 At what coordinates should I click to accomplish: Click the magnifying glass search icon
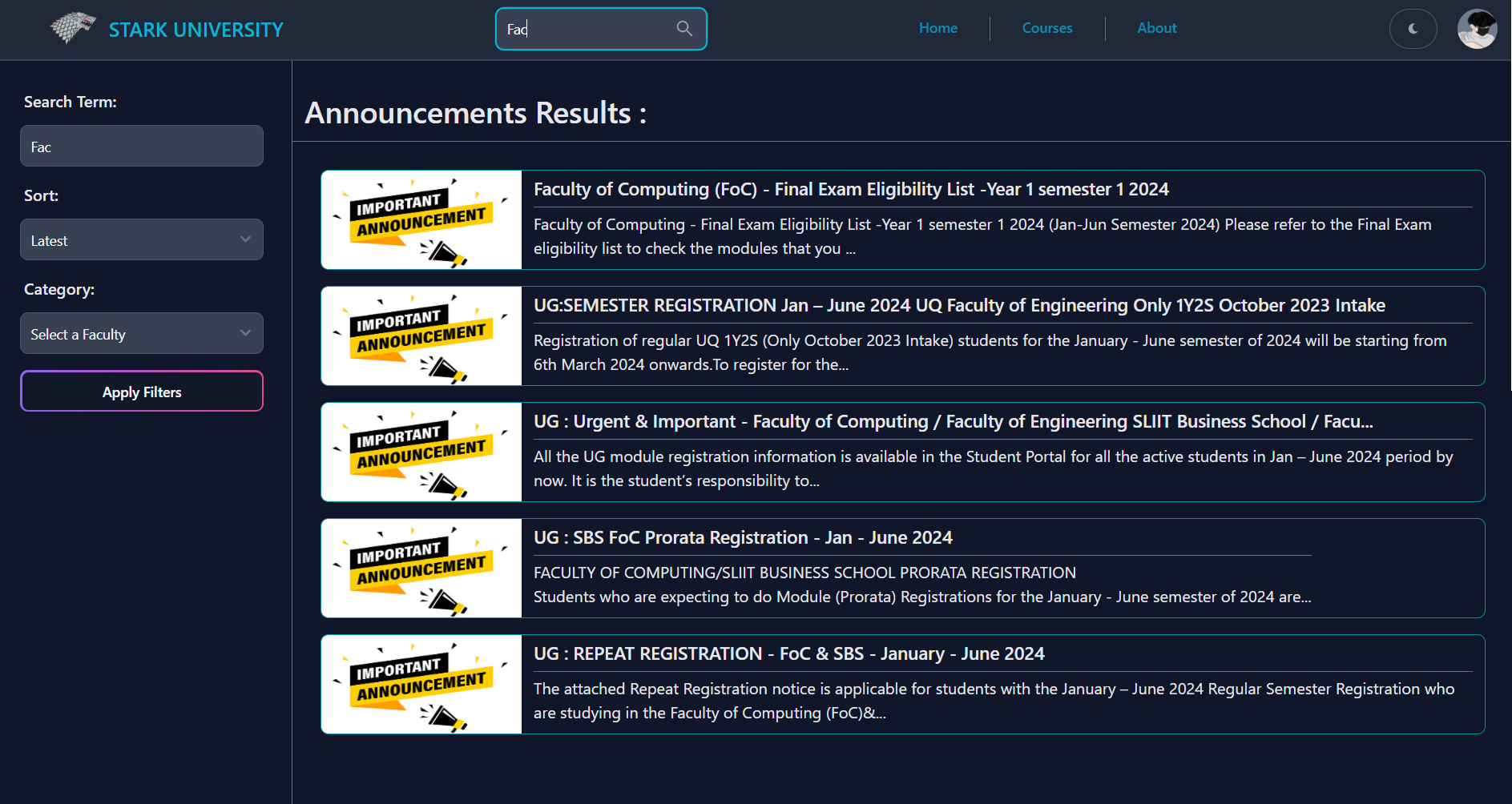tap(684, 28)
